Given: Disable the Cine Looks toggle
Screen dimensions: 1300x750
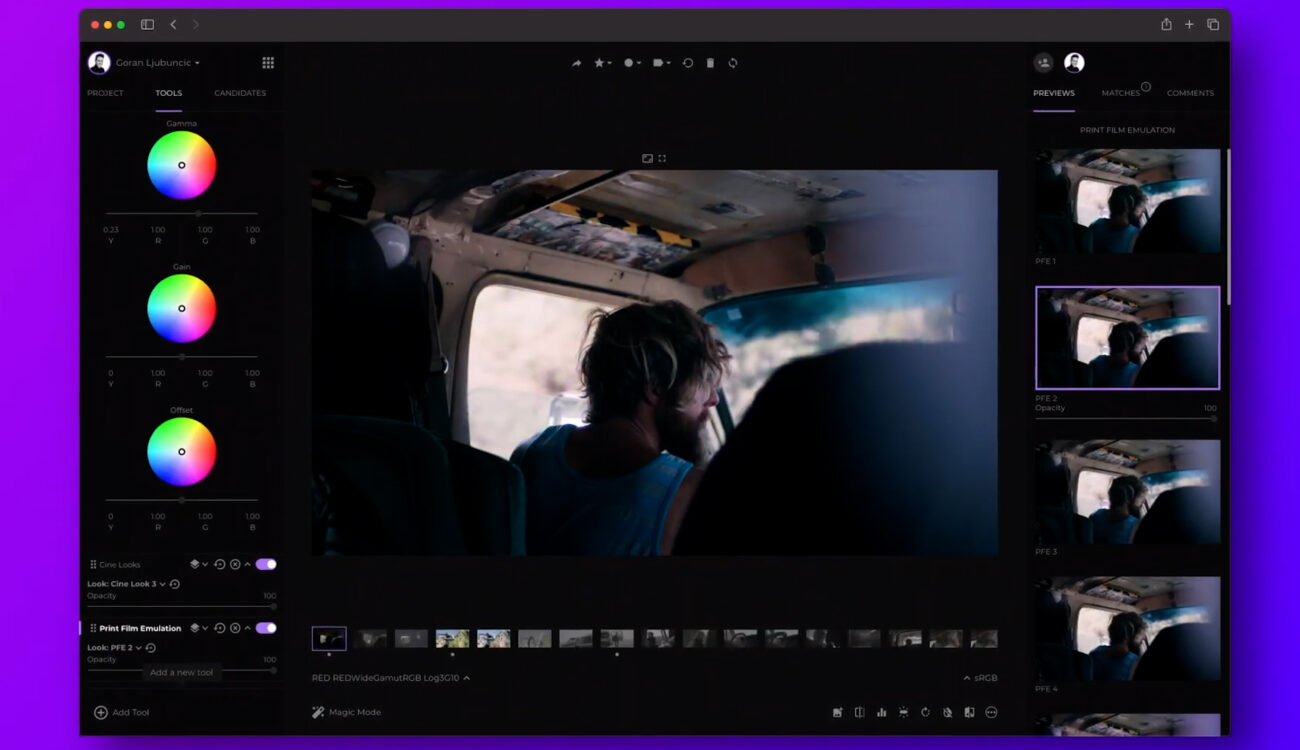Looking at the screenshot, I should click(x=266, y=564).
